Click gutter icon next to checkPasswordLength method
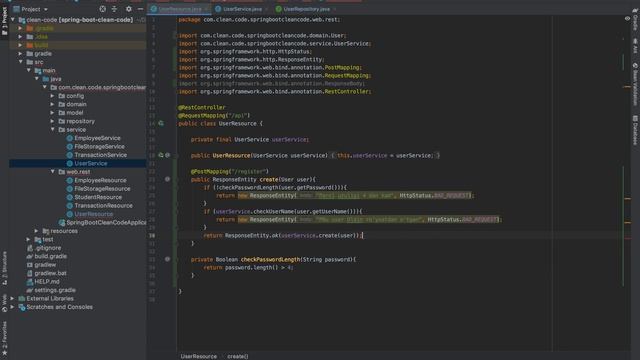This screenshot has width=640, height=360. [167, 259]
